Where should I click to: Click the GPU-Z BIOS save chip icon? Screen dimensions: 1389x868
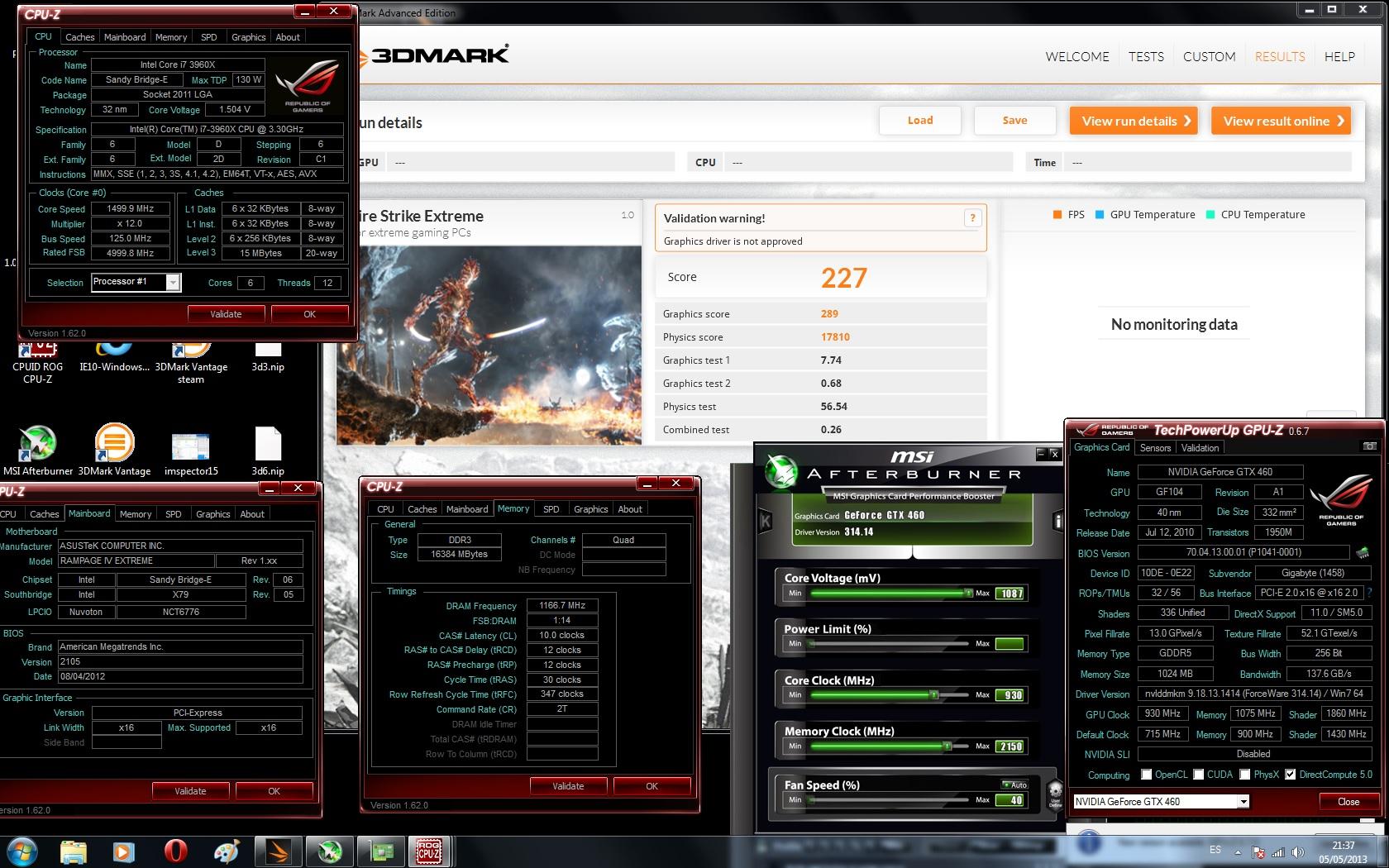1362,552
